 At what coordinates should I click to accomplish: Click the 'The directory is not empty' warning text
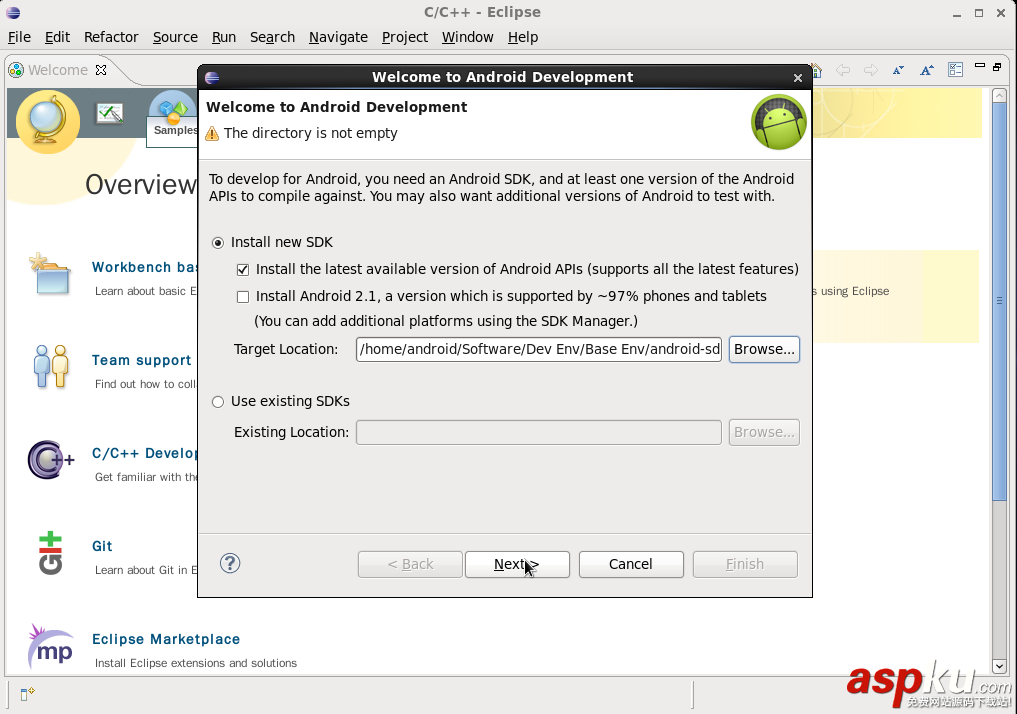(x=311, y=133)
